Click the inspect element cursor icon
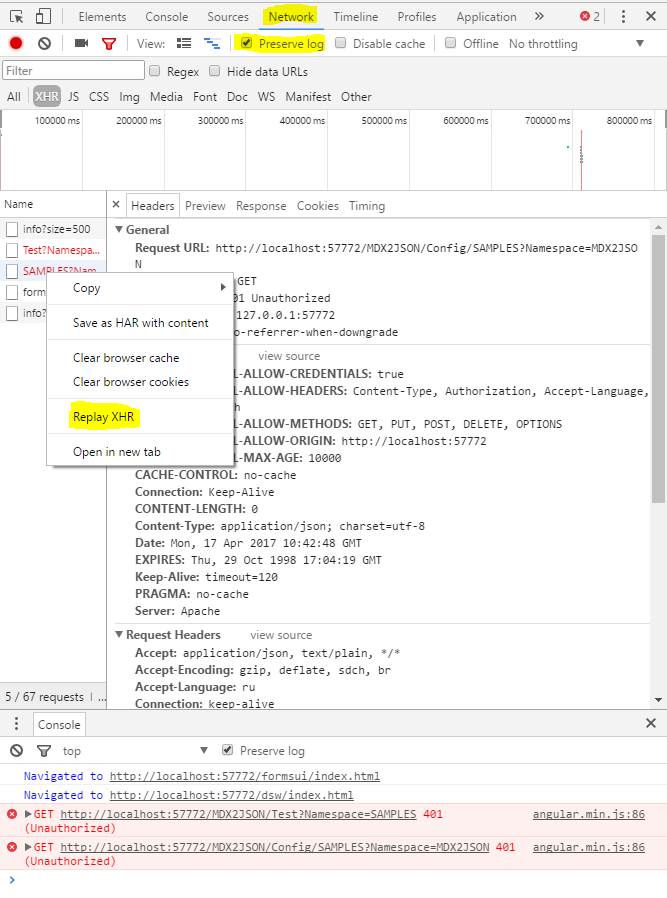667x898 pixels. coord(16,17)
